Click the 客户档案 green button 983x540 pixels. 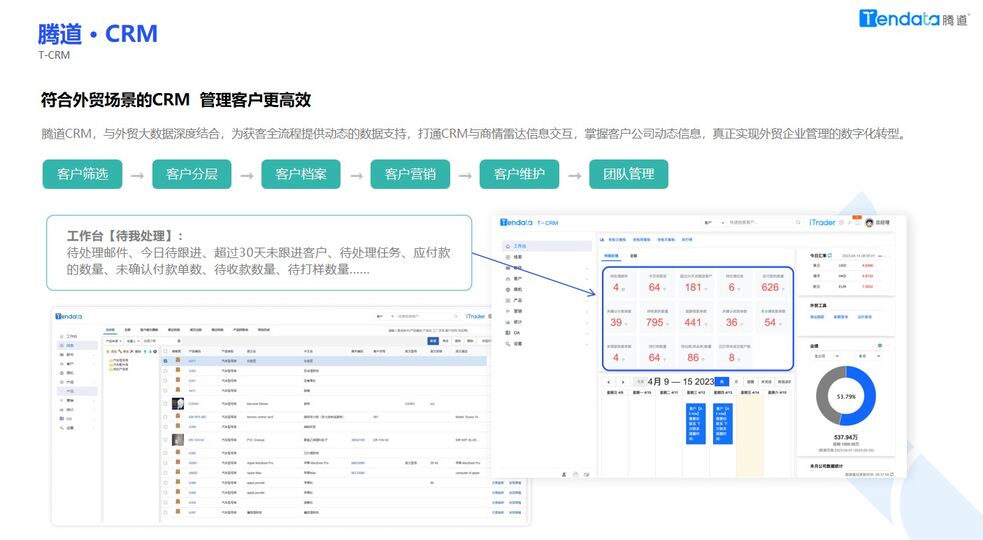(301, 174)
